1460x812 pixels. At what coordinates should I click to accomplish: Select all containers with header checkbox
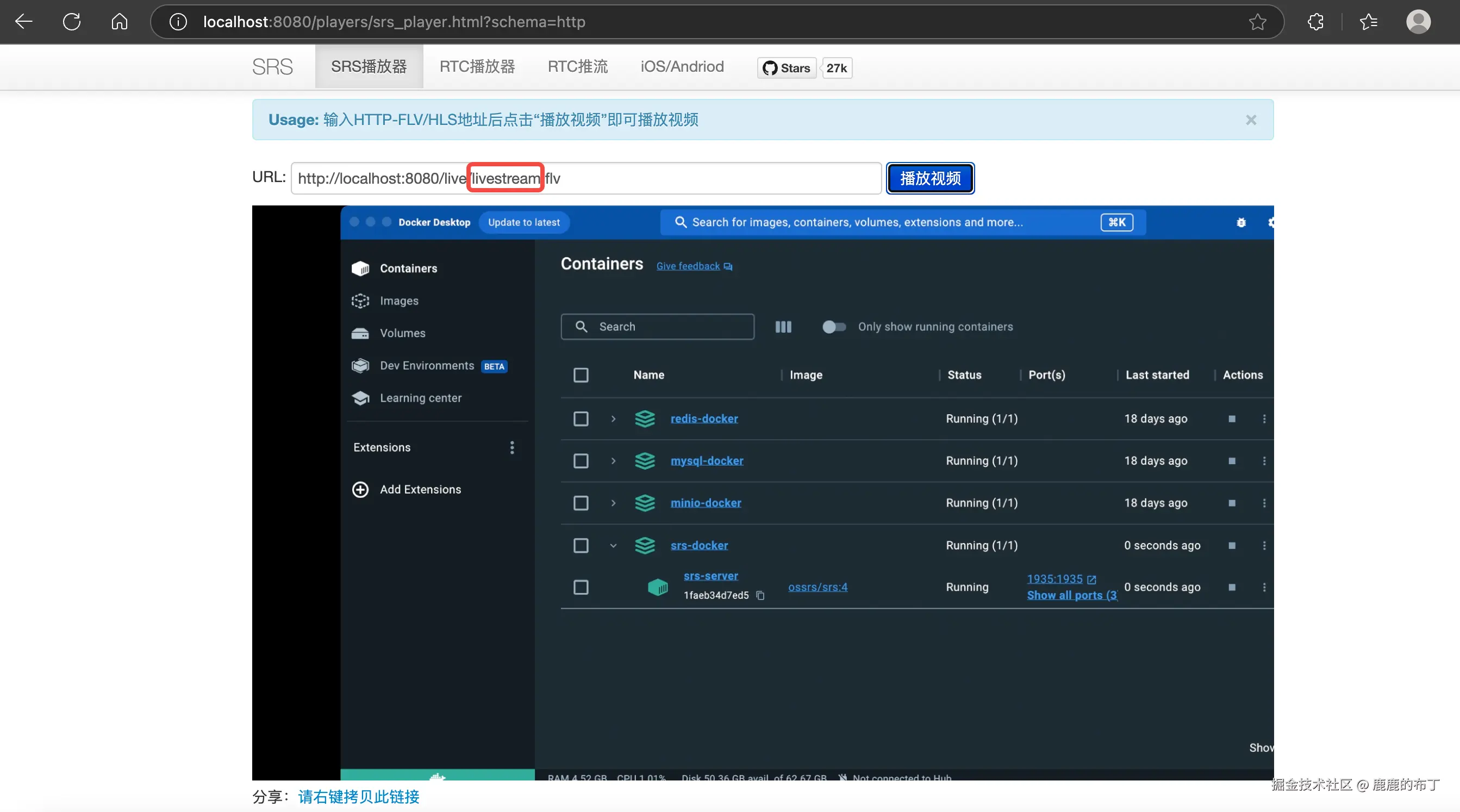tap(581, 374)
